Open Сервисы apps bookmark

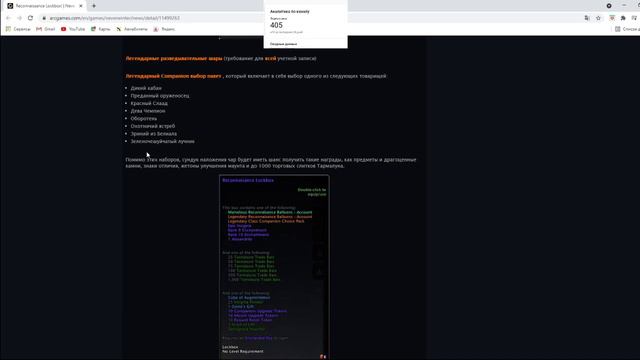(18, 29)
